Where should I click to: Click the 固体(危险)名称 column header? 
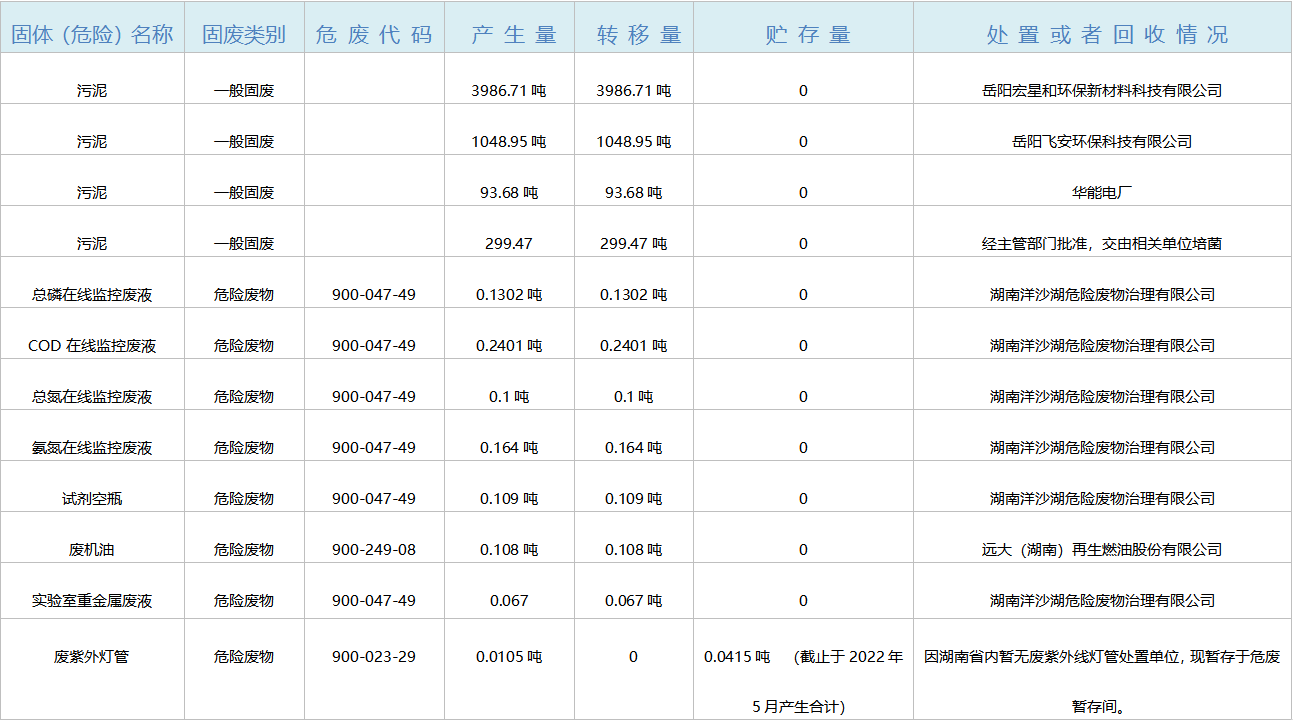point(92,34)
